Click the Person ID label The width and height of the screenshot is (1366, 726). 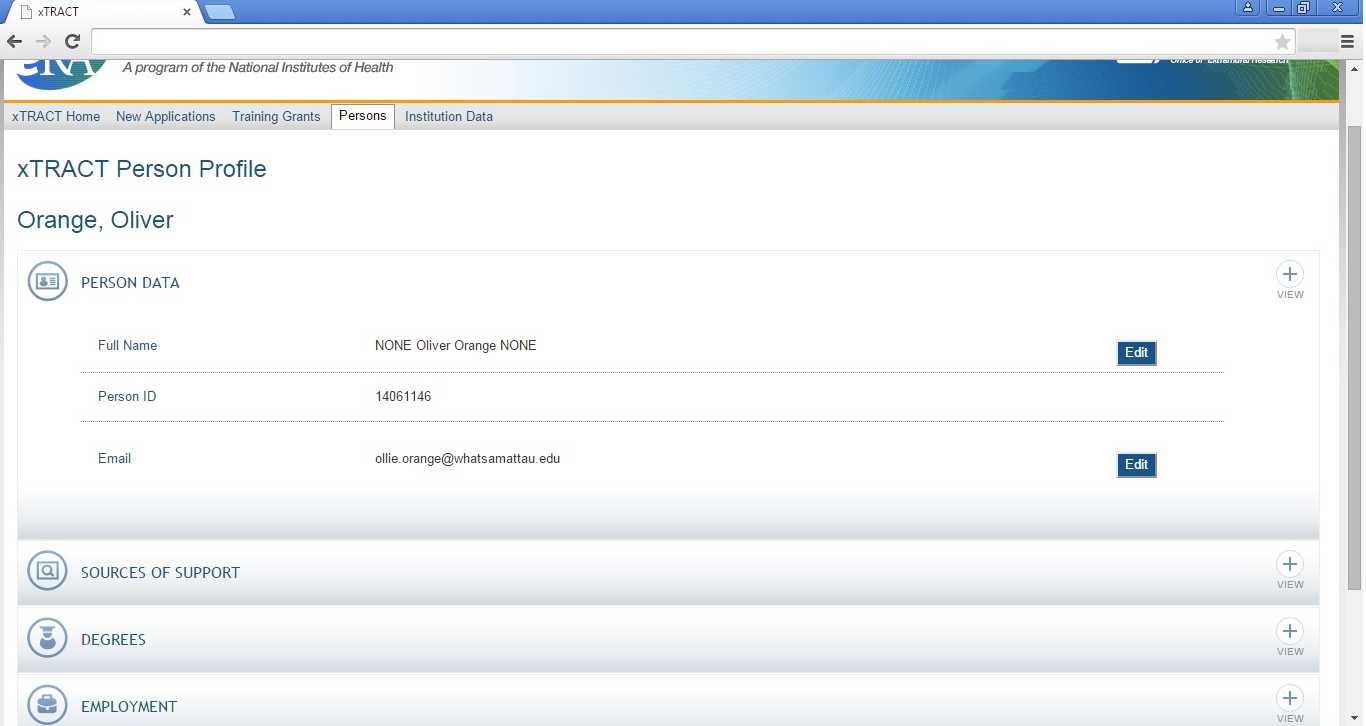[x=127, y=397]
